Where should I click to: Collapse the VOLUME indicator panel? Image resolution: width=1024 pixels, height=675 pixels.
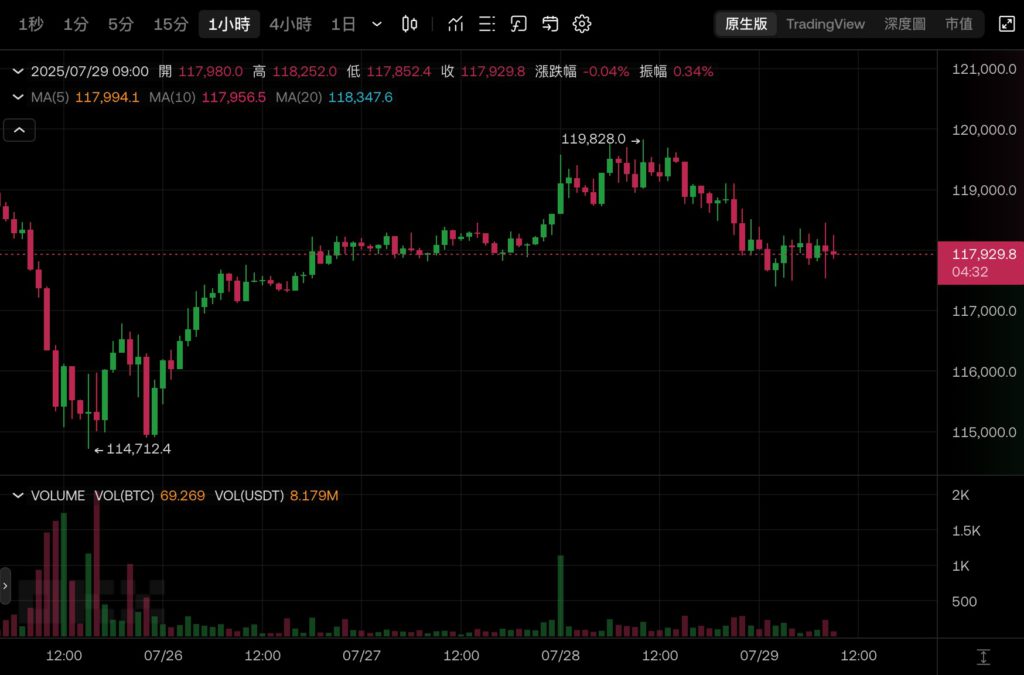(17, 495)
